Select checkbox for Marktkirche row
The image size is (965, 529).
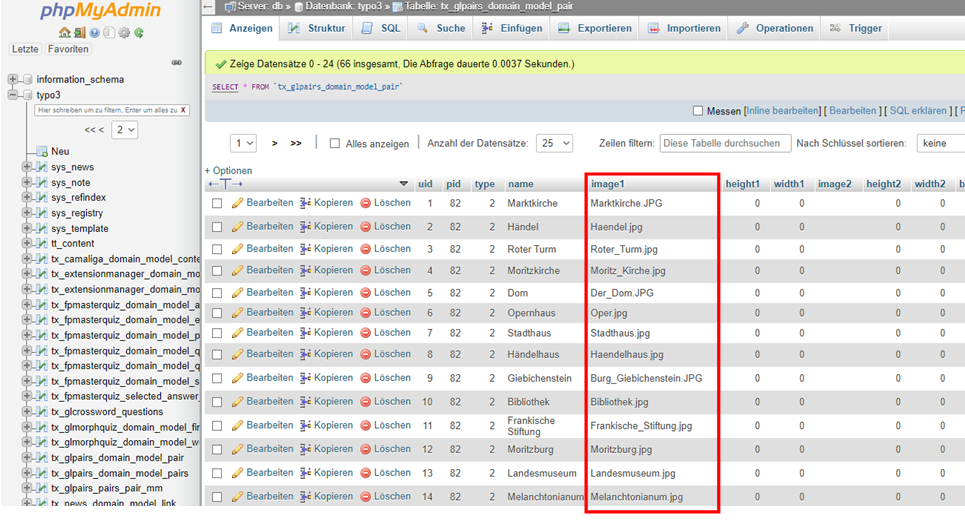(x=217, y=204)
